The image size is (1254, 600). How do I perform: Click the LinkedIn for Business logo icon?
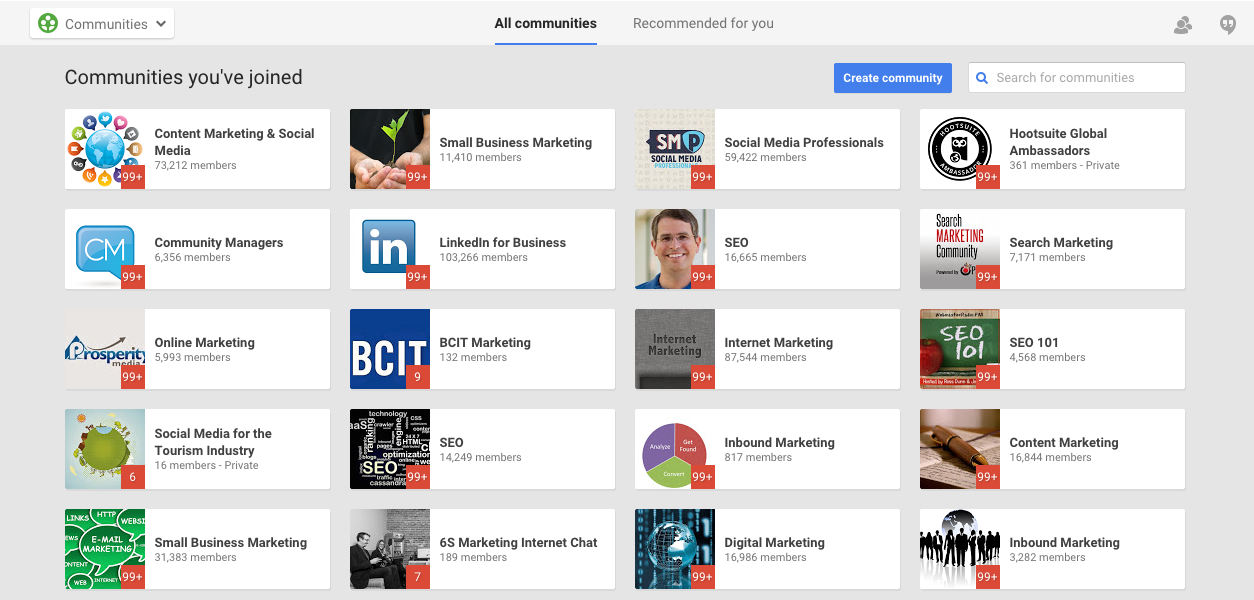pos(388,245)
